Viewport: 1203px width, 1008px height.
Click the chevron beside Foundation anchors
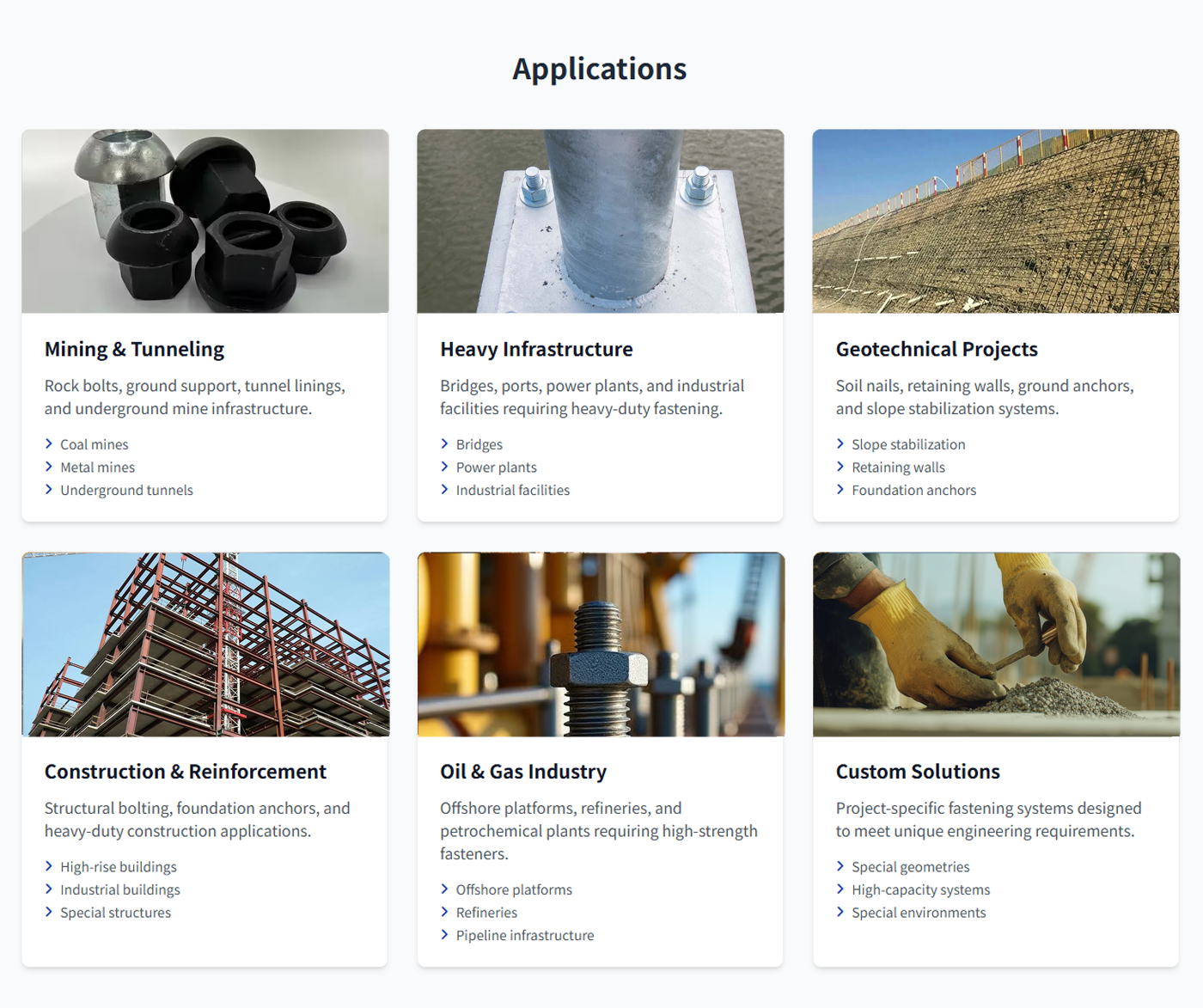tap(840, 490)
